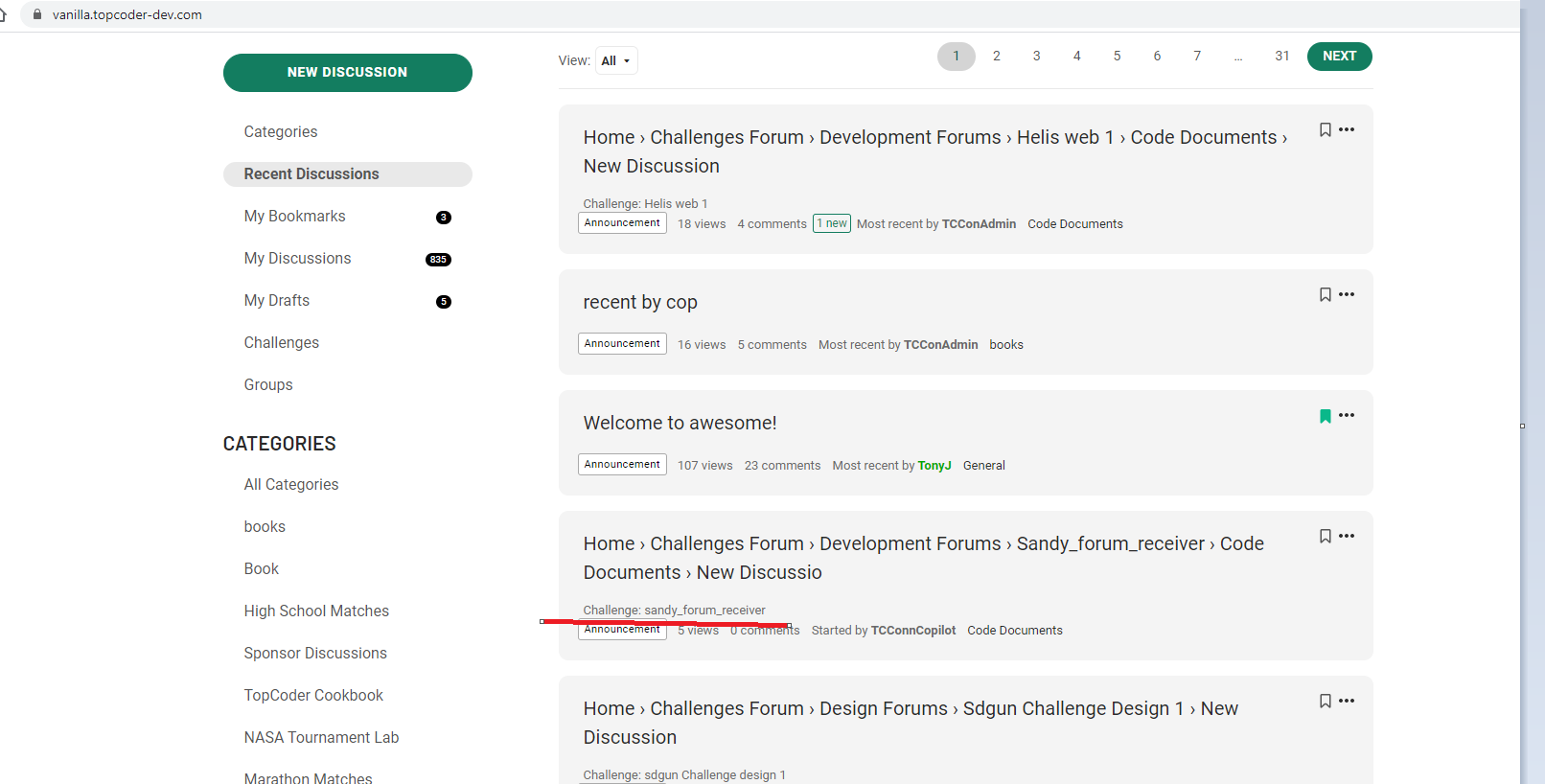Open General category tag on 'Welcome to awesome!'
This screenshot has width=1545, height=784.
click(983, 465)
